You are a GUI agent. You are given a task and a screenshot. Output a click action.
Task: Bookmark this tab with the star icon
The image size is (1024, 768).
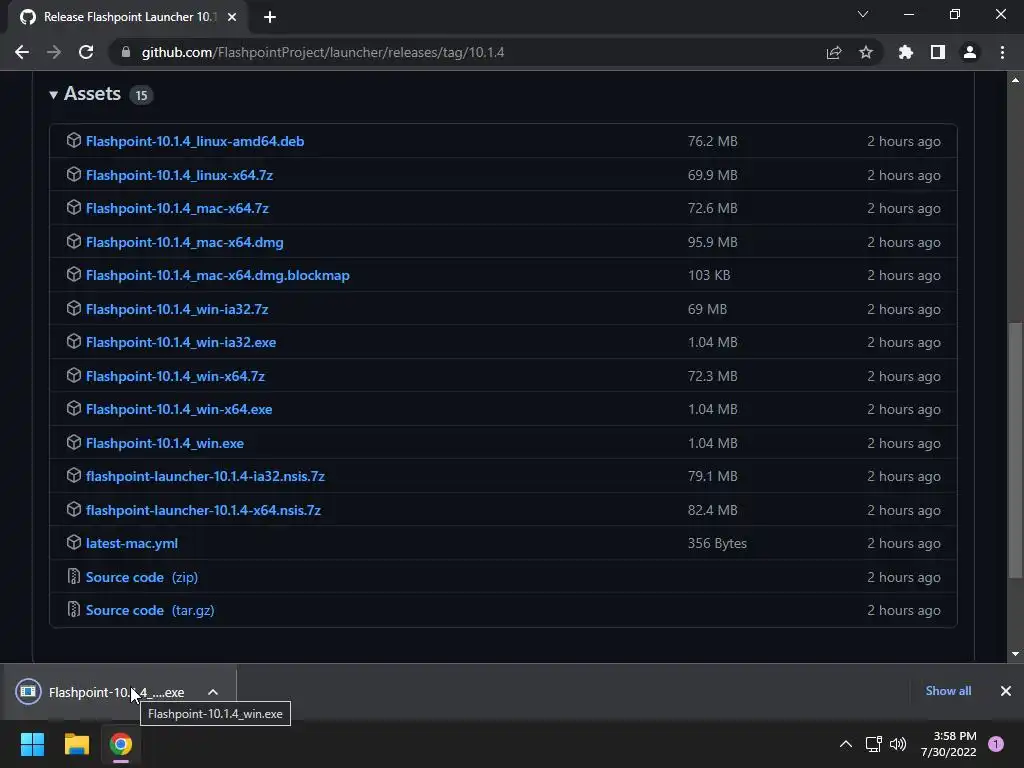tap(866, 52)
